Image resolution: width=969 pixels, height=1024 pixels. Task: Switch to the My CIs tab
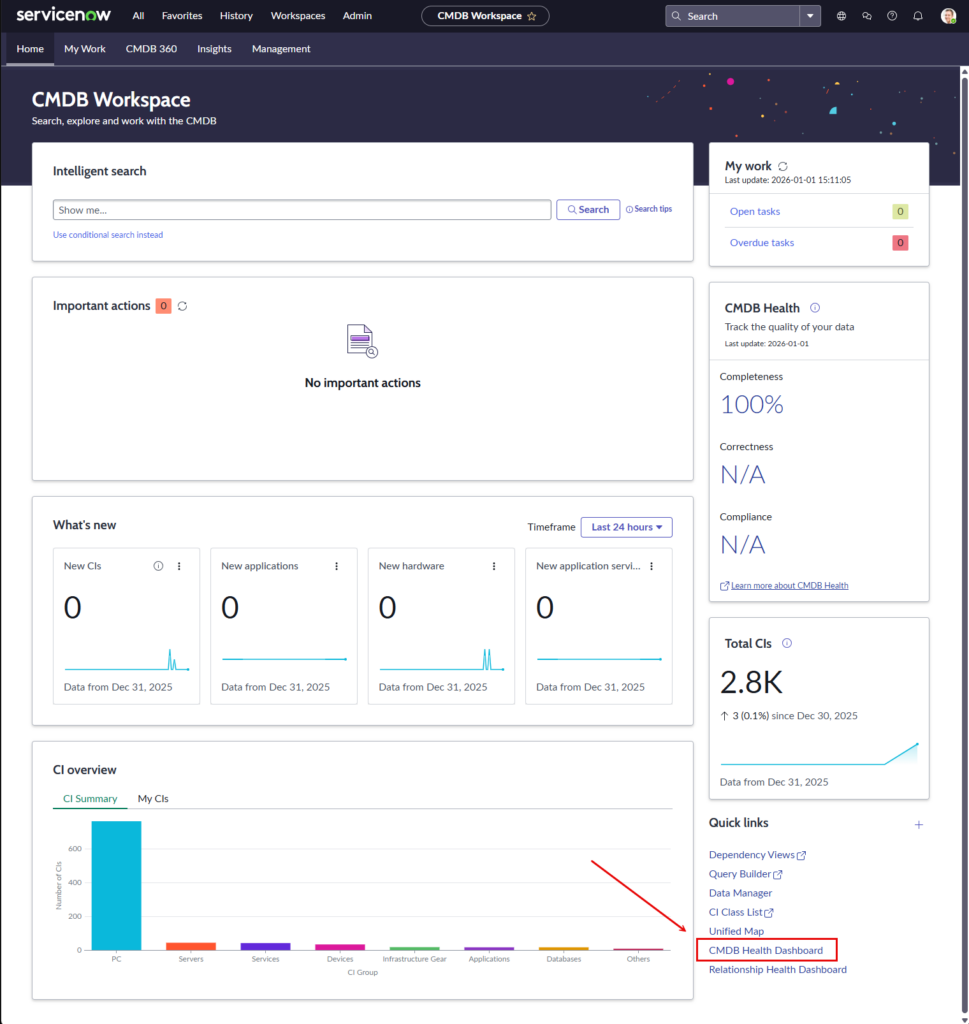(x=153, y=799)
